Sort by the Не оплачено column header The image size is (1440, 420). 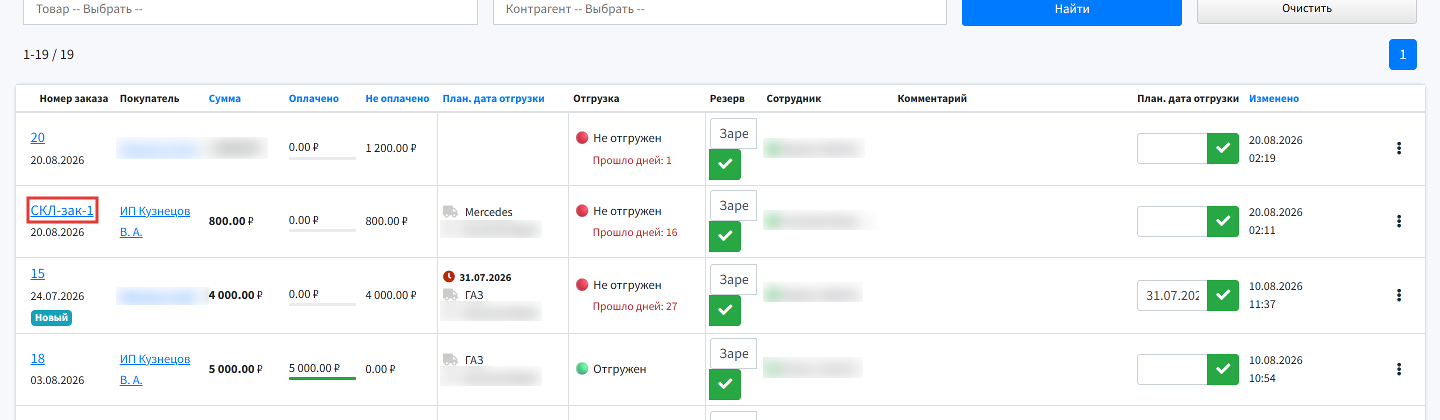click(x=397, y=99)
